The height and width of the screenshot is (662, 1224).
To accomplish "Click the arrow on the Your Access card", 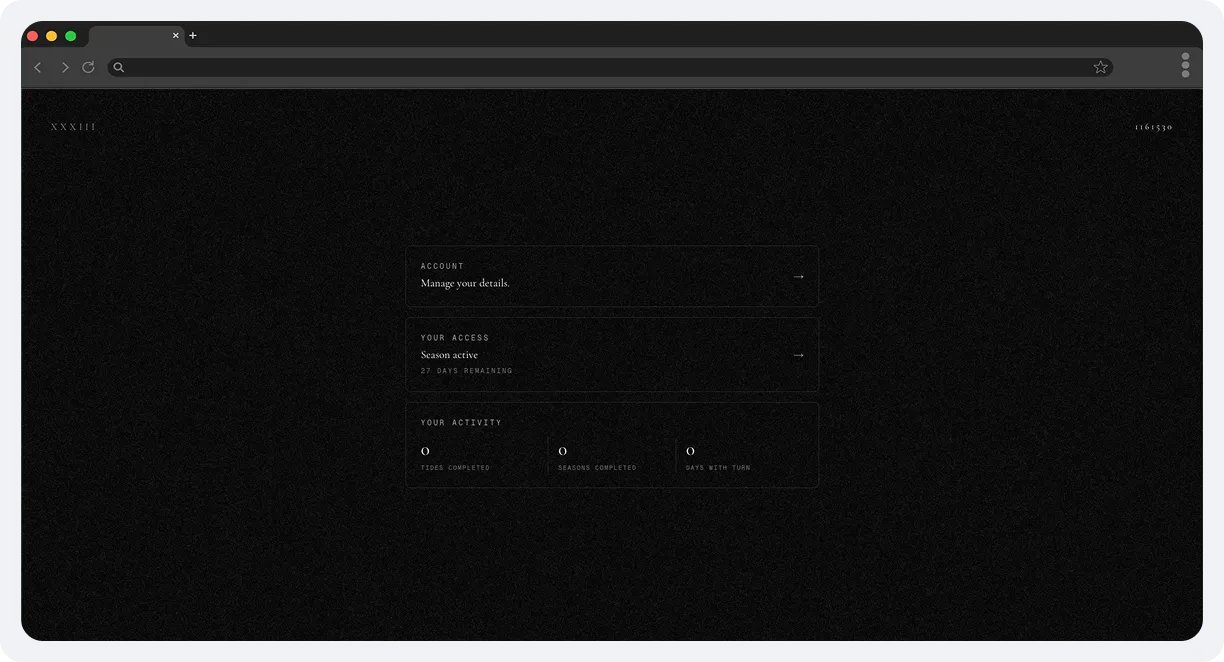I will pyautogui.click(x=798, y=355).
